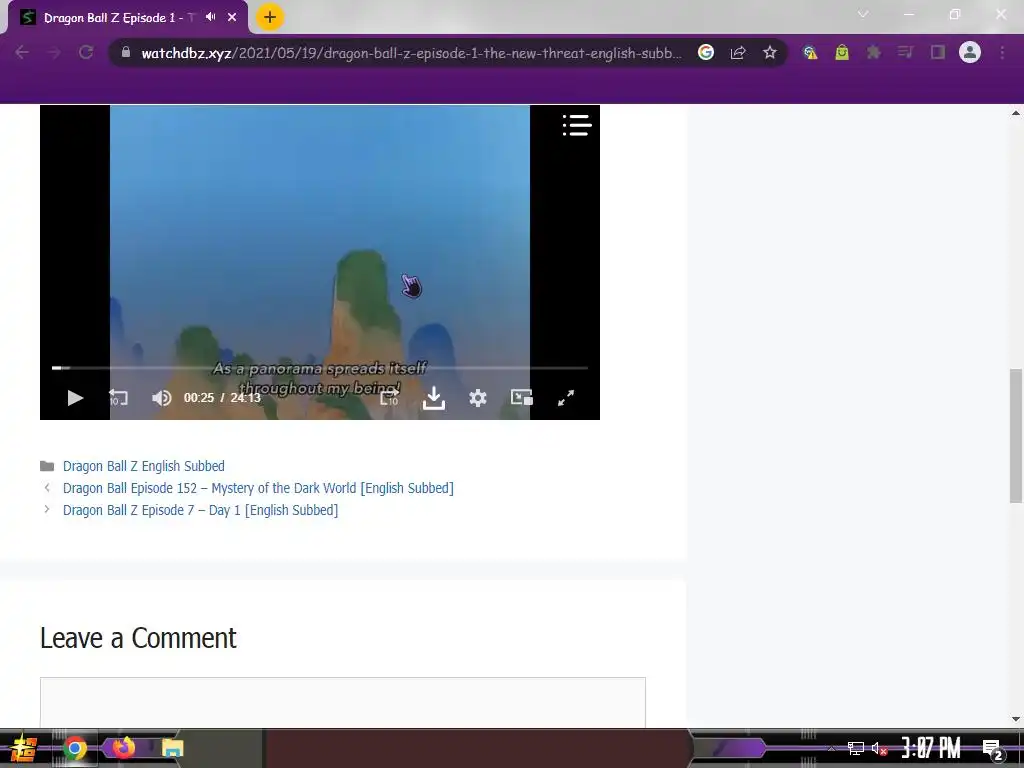This screenshot has height=768, width=1024.
Task: Open Dragon Ball Episode 152 link
Action: tap(258, 488)
